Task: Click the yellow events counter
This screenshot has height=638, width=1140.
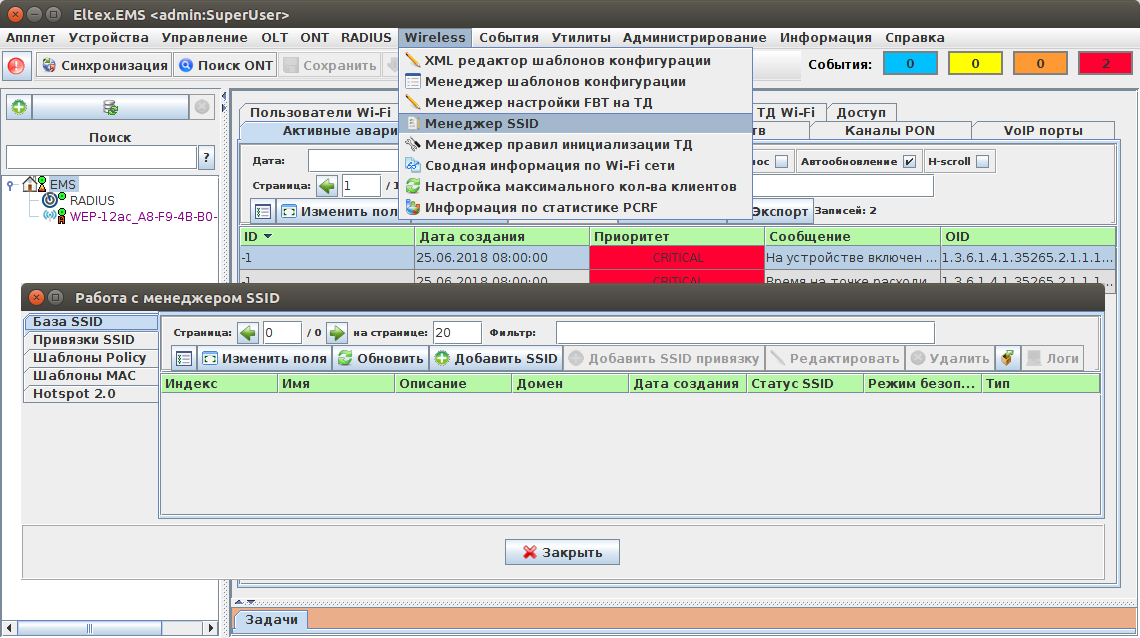Action: tap(975, 64)
